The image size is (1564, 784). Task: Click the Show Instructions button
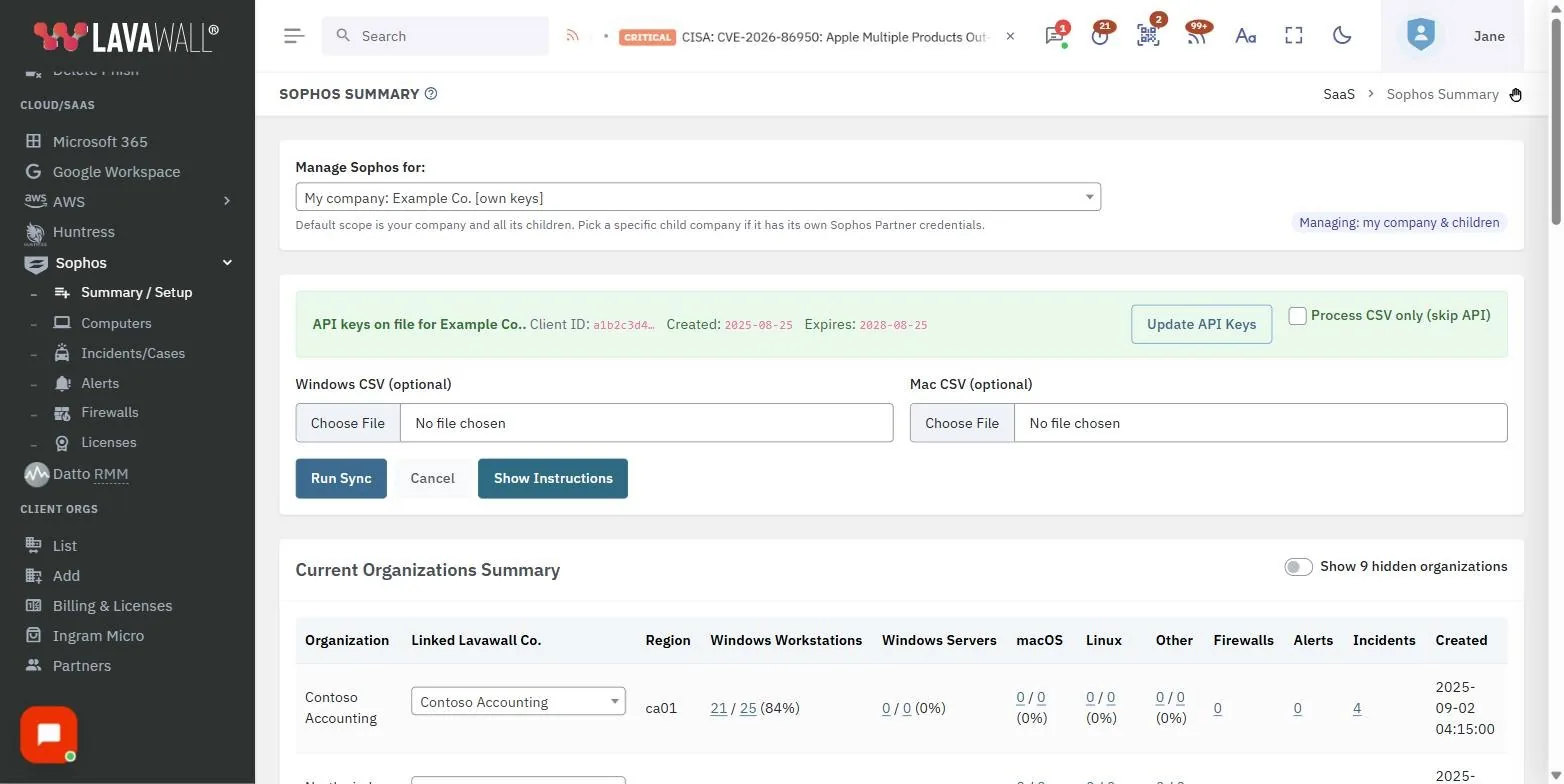[553, 478]
